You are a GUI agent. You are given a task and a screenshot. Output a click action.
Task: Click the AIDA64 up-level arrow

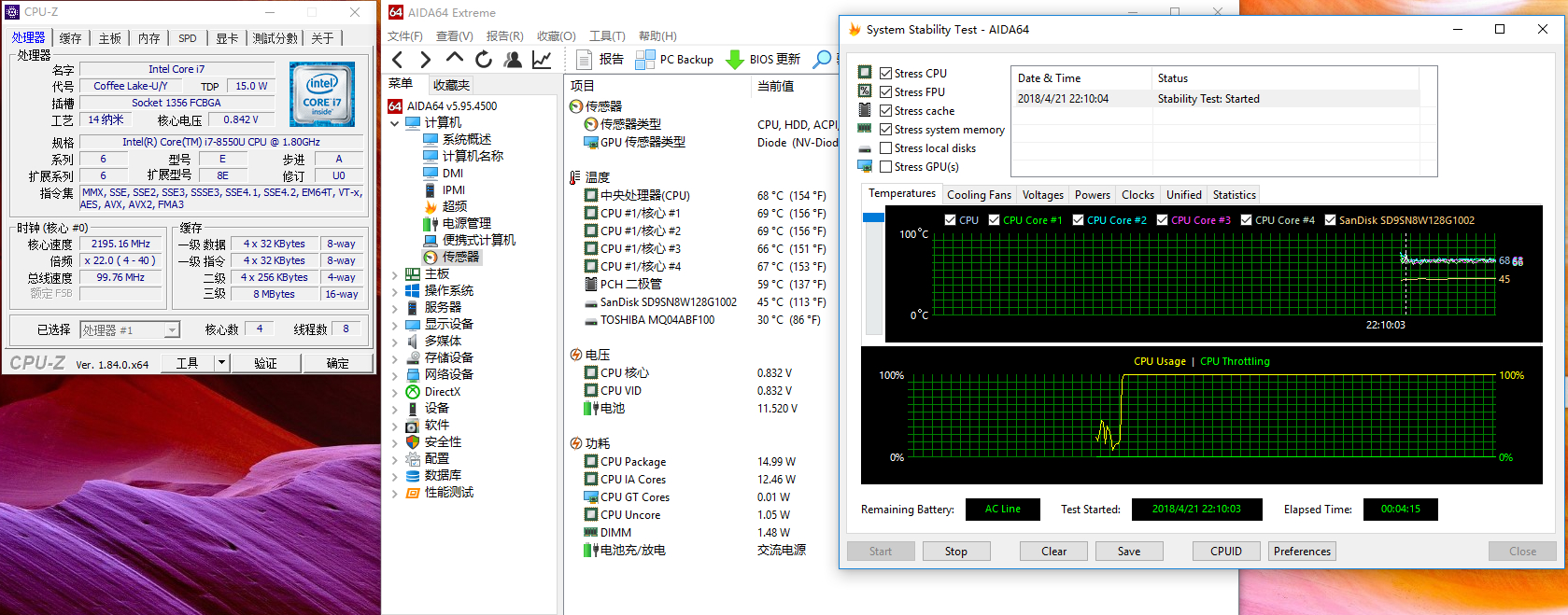(x=455, y=59)
